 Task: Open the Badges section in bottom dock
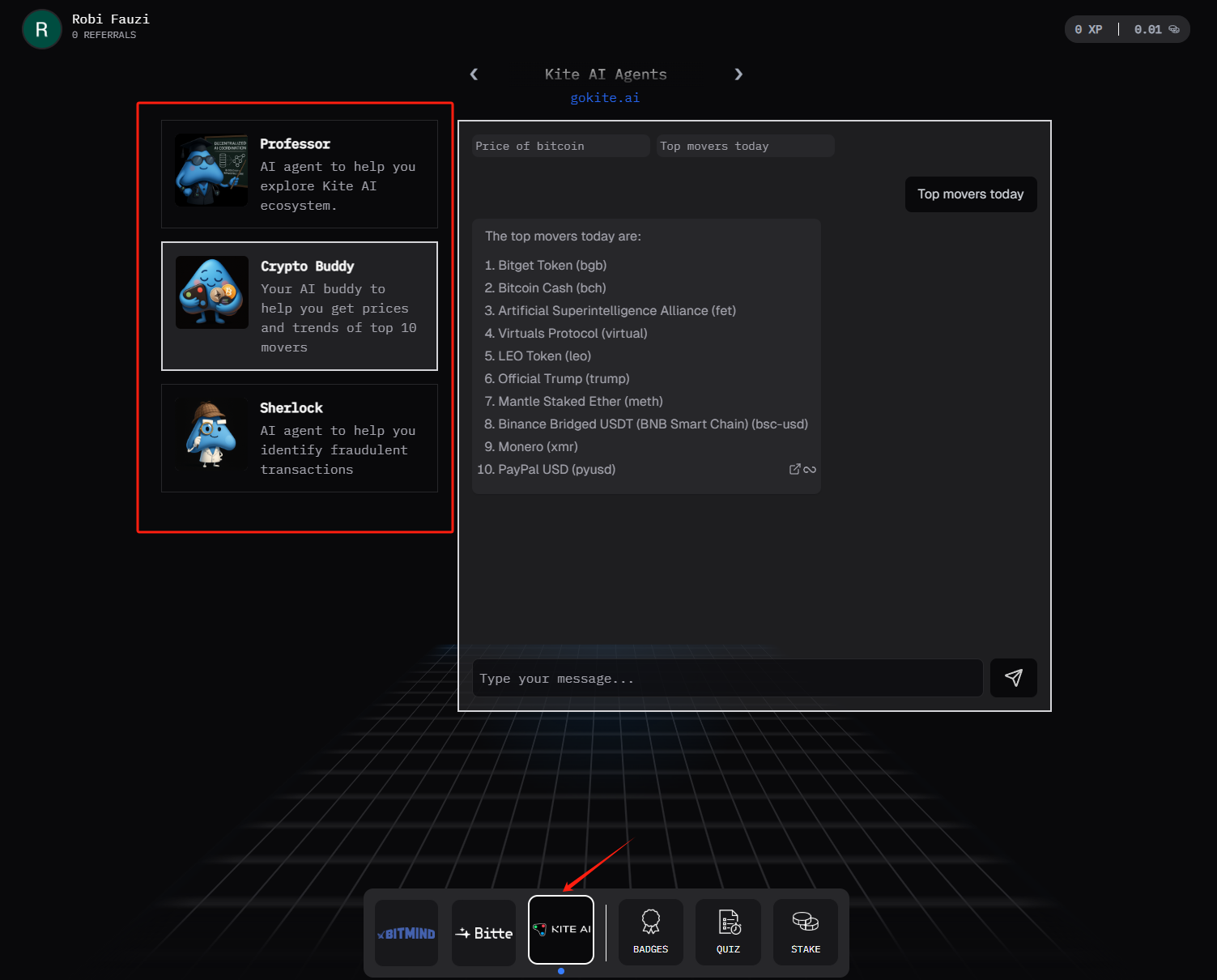tap(650, 931)
